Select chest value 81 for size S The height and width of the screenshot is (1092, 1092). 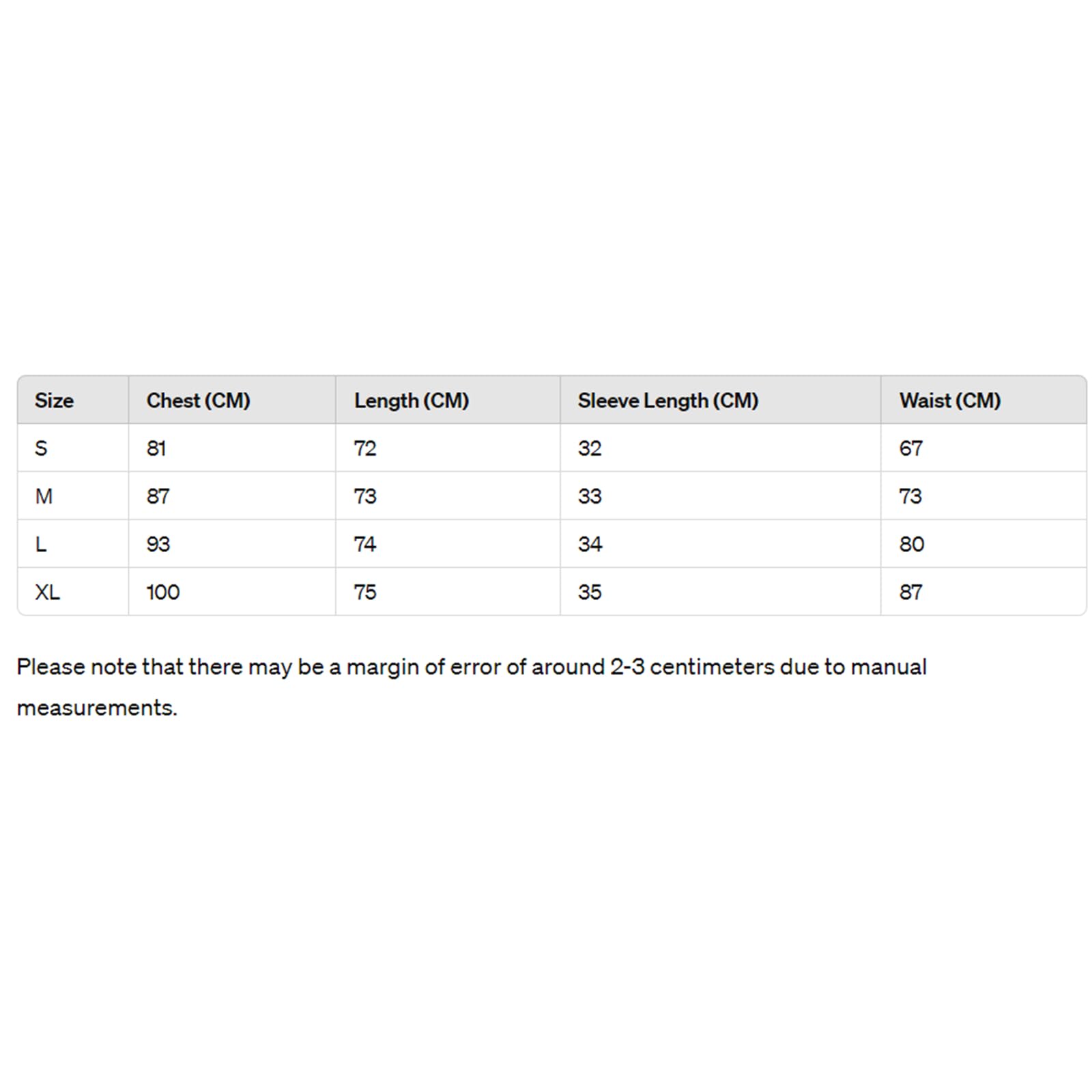(x=156, y=448)
